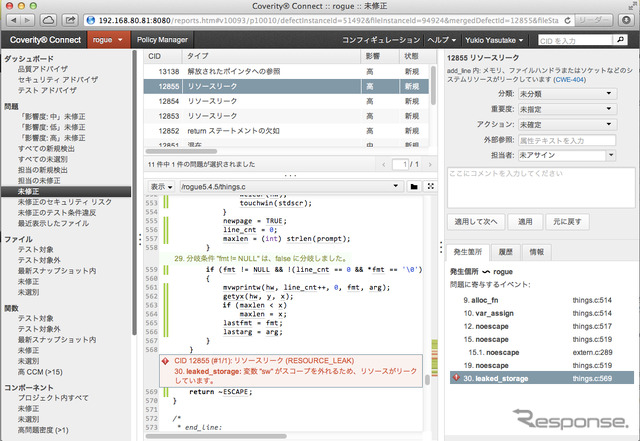
Task: Select issue row CID 13138
Action: pos(286,71)
